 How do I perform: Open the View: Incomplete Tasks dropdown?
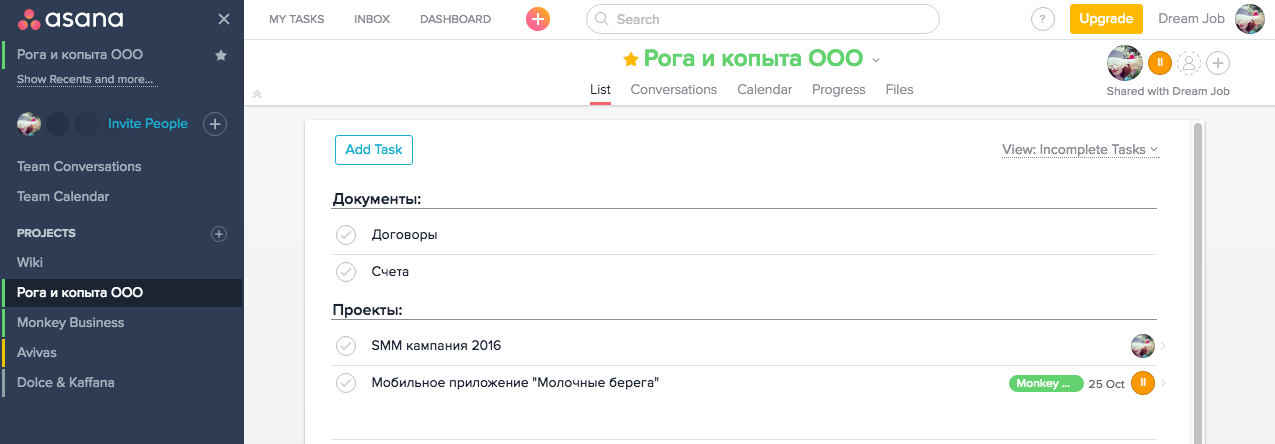coord(1081,150)
